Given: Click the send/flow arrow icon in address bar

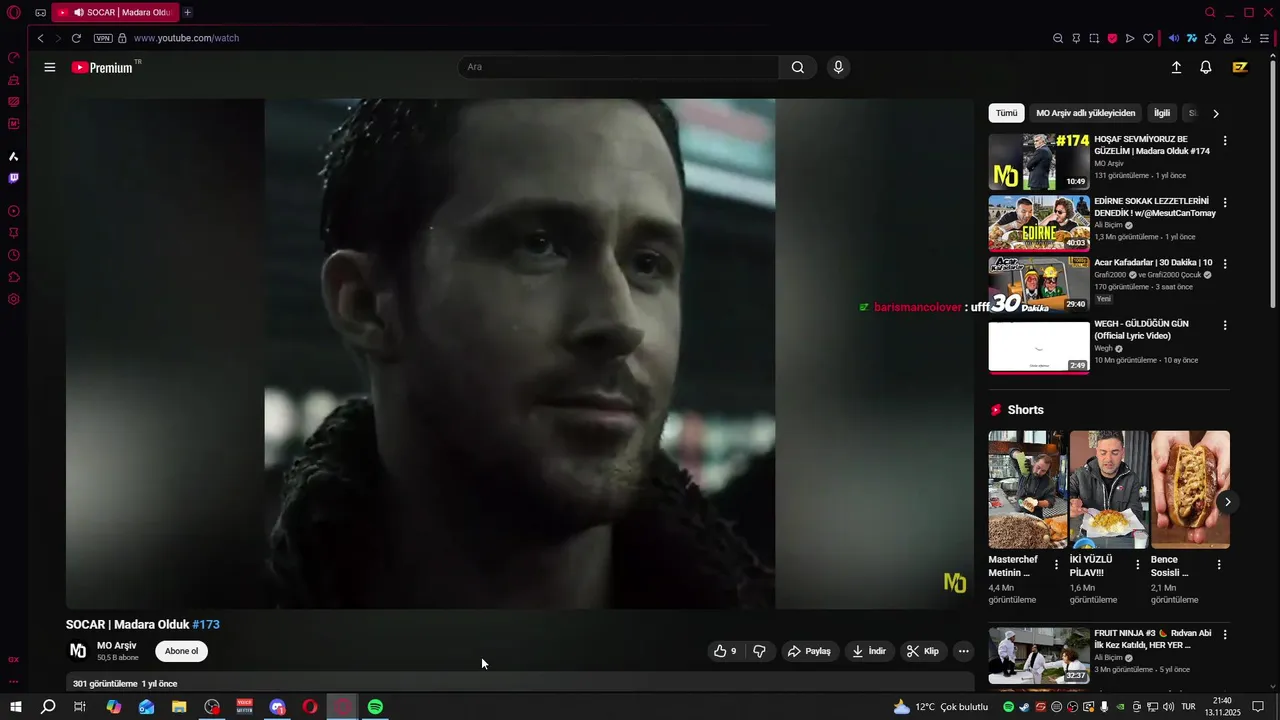Looking at the screenshot, I should [1130, 38].
